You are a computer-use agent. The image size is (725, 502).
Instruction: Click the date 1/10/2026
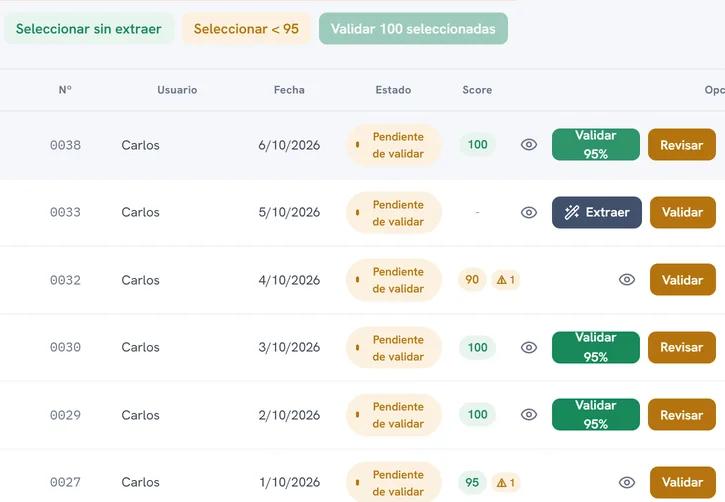pyautogui.click(x=289, y=482)
